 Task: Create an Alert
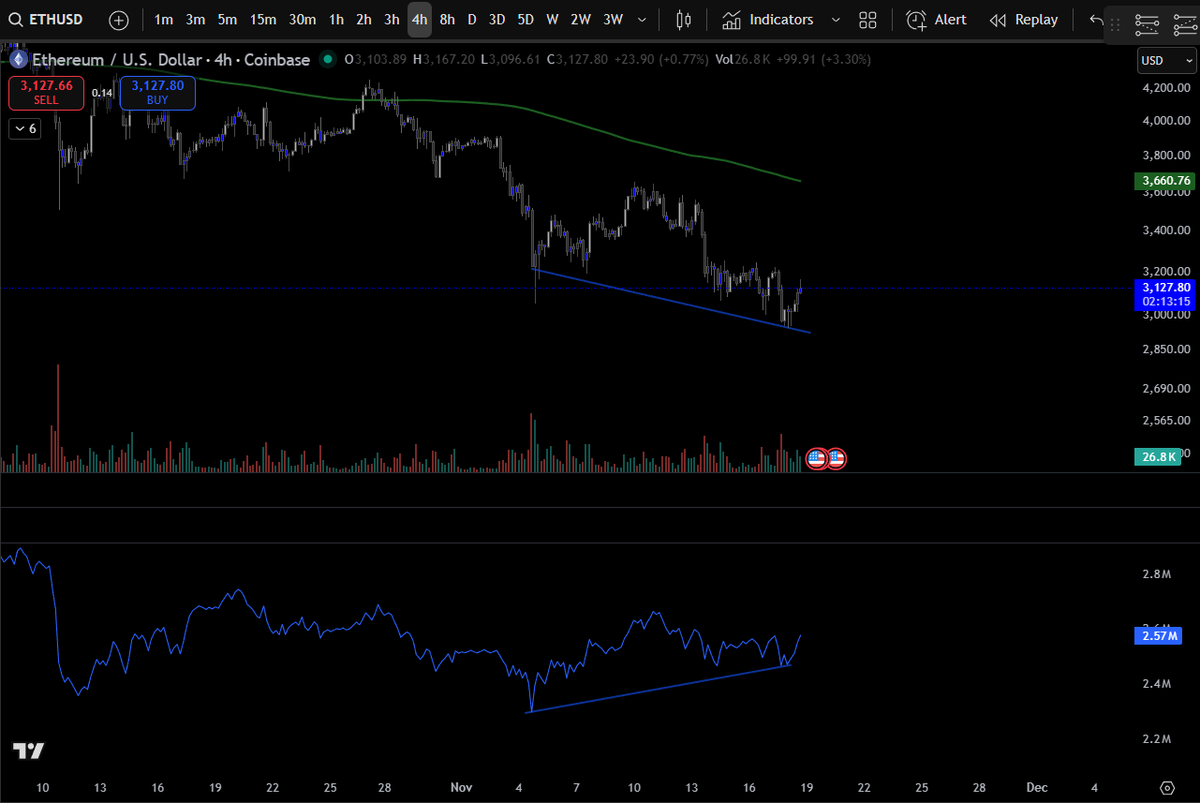coord(936,20)
